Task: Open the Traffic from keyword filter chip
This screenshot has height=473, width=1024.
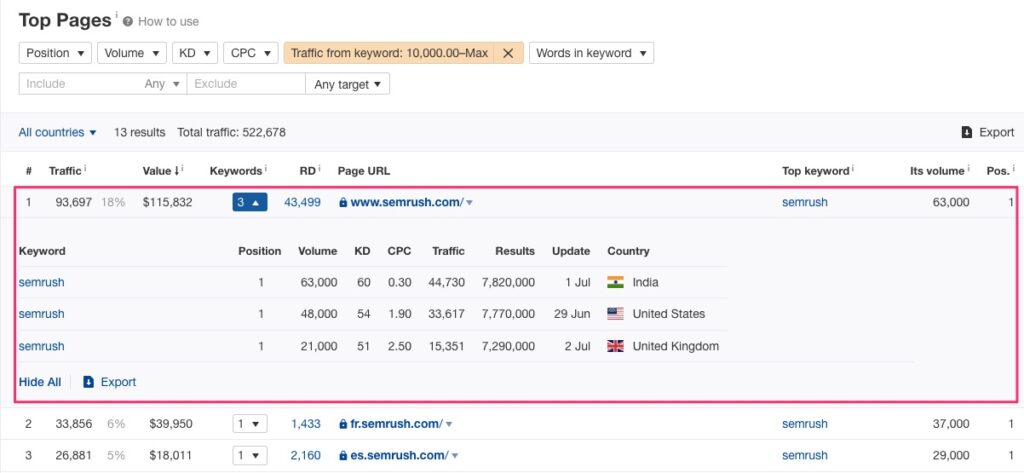Action: click(389, 53)
